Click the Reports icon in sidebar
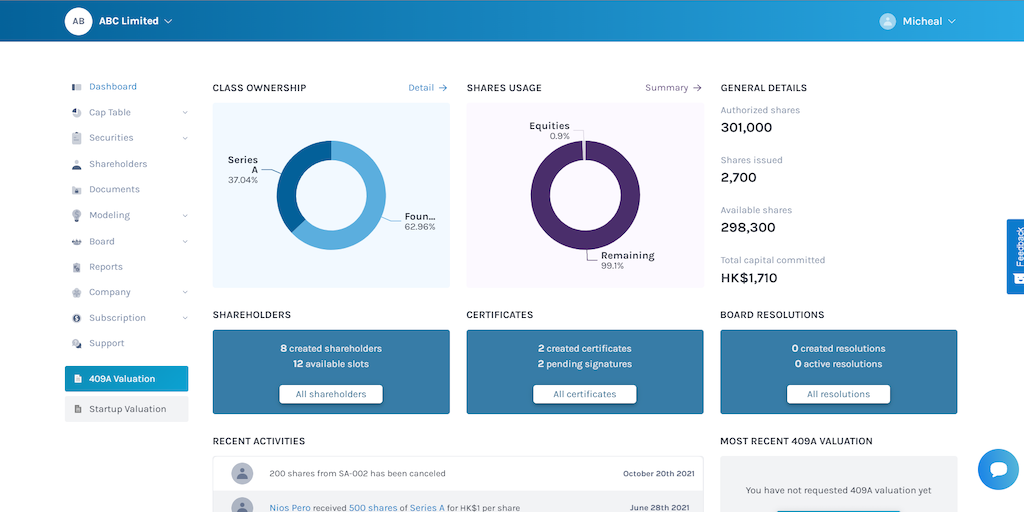This screenshot has height=512, width=1024. coord(76,267)
